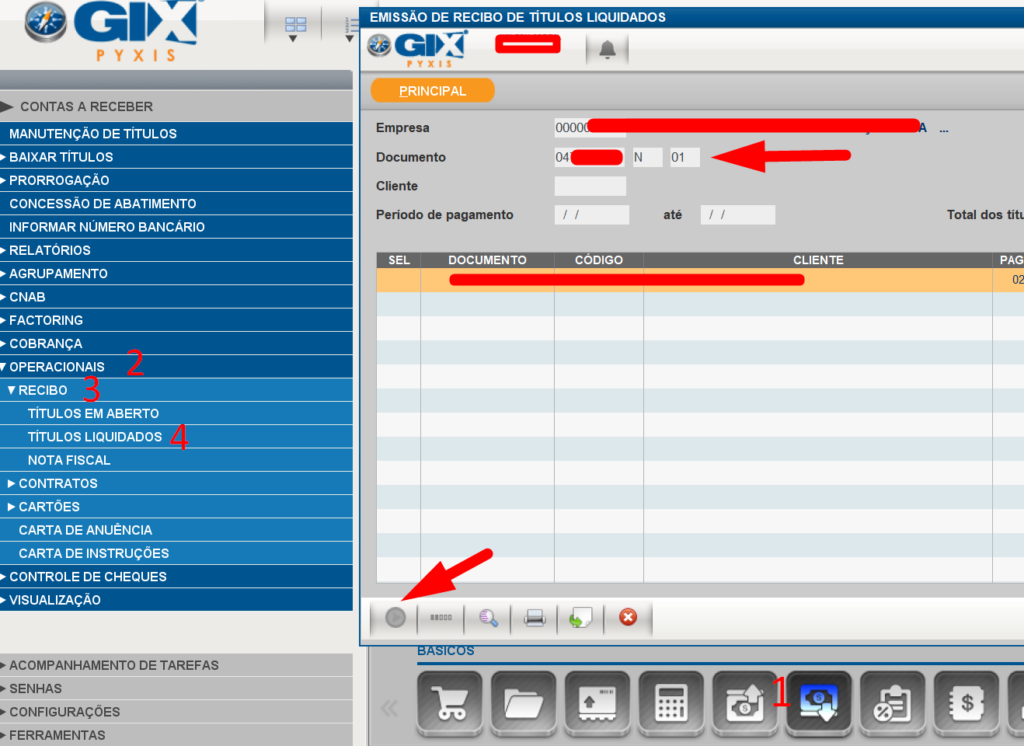The image size is (1024, 746).
Task: Open the notifications bell icon
Action: pyautogui.click(x=607, y=49)
